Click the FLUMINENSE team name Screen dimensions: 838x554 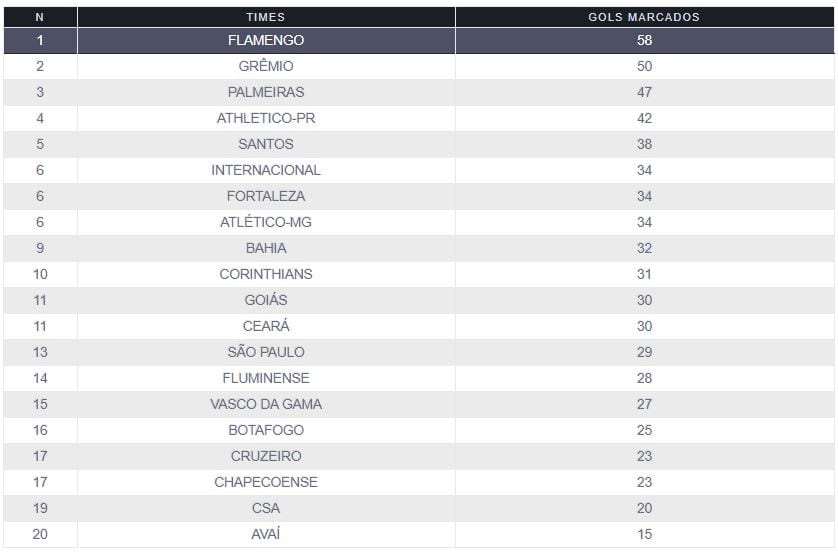(x=266, y=378)
